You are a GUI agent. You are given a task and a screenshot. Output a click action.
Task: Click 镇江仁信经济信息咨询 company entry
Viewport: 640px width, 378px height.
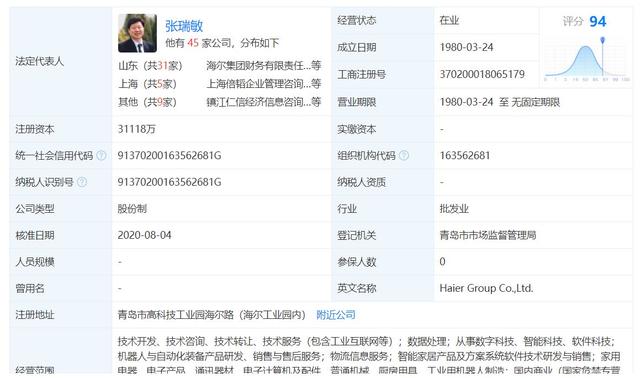click(264, 102)
